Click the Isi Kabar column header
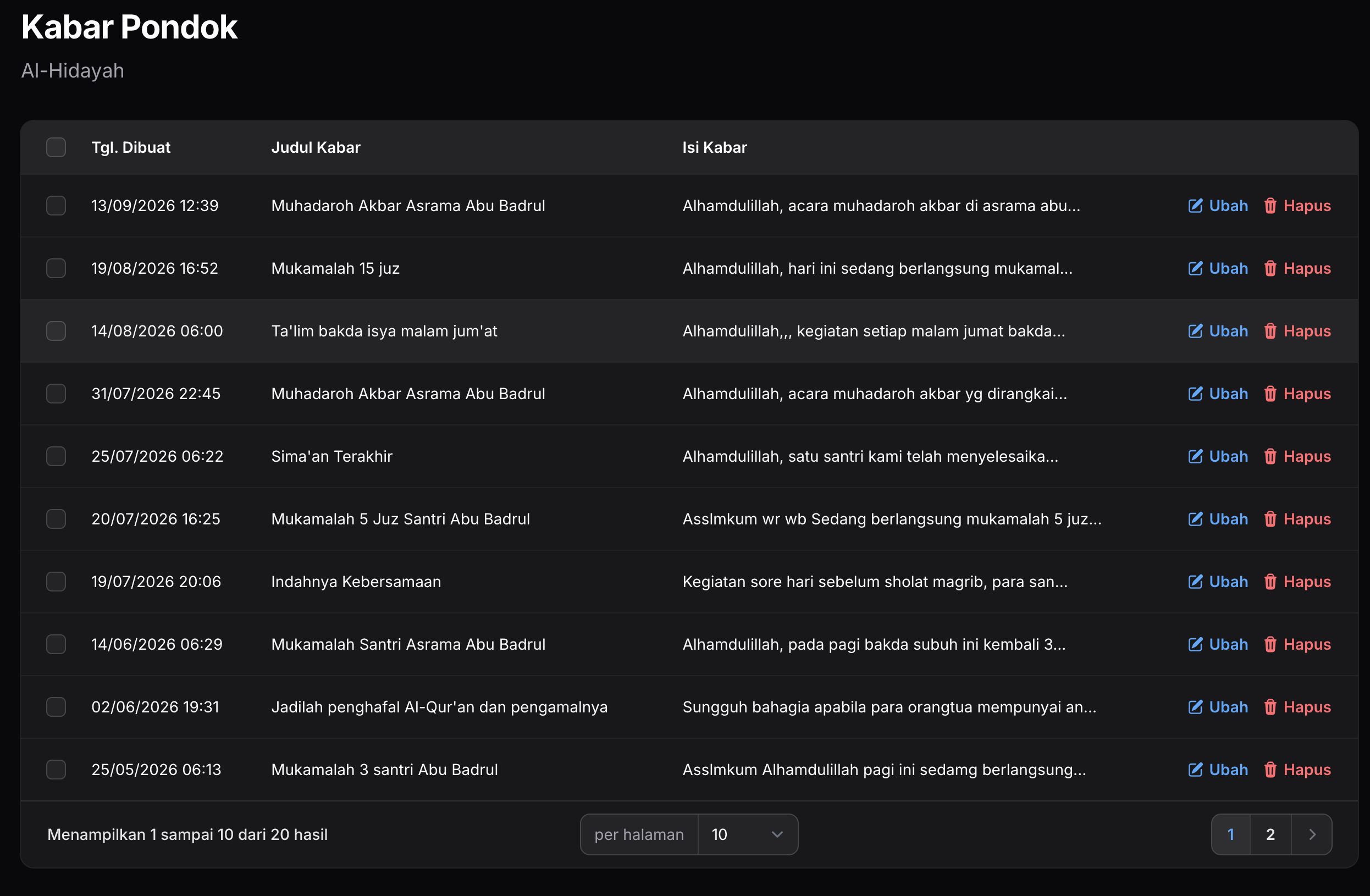 click(x=714, y=147)
